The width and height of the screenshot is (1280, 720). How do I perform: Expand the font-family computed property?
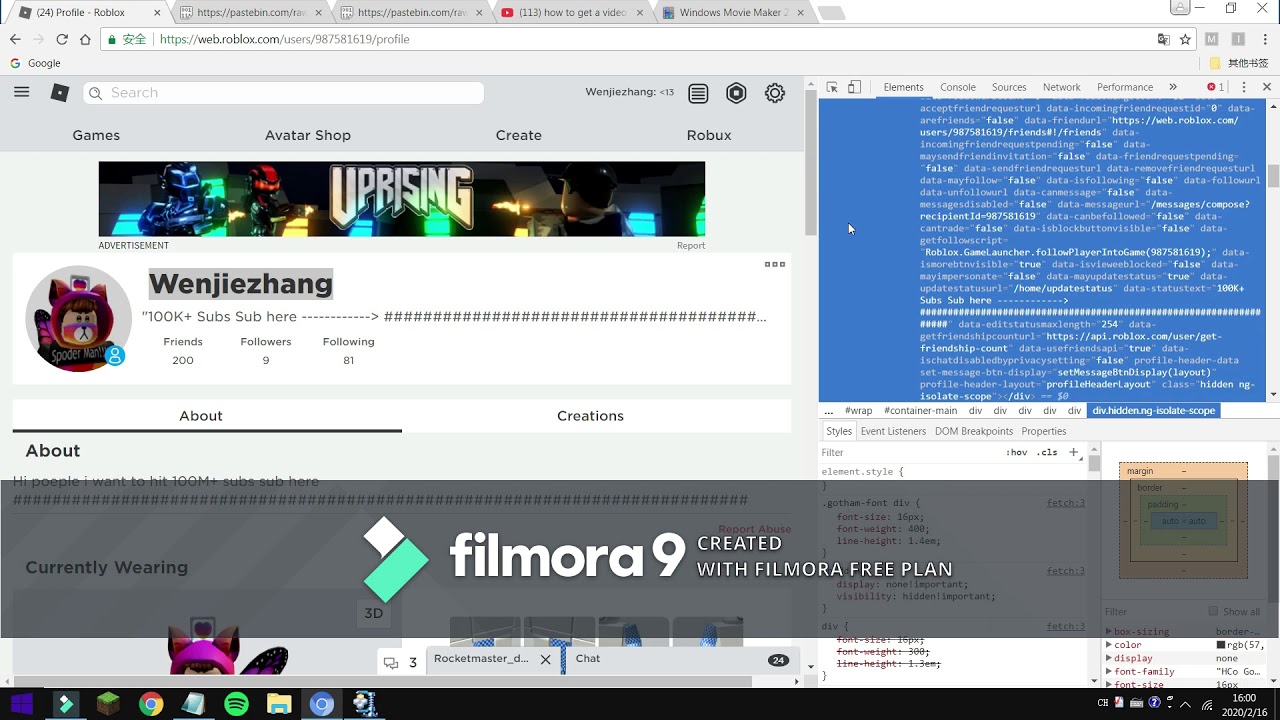pyautogui.click(x=1108, y=672)
